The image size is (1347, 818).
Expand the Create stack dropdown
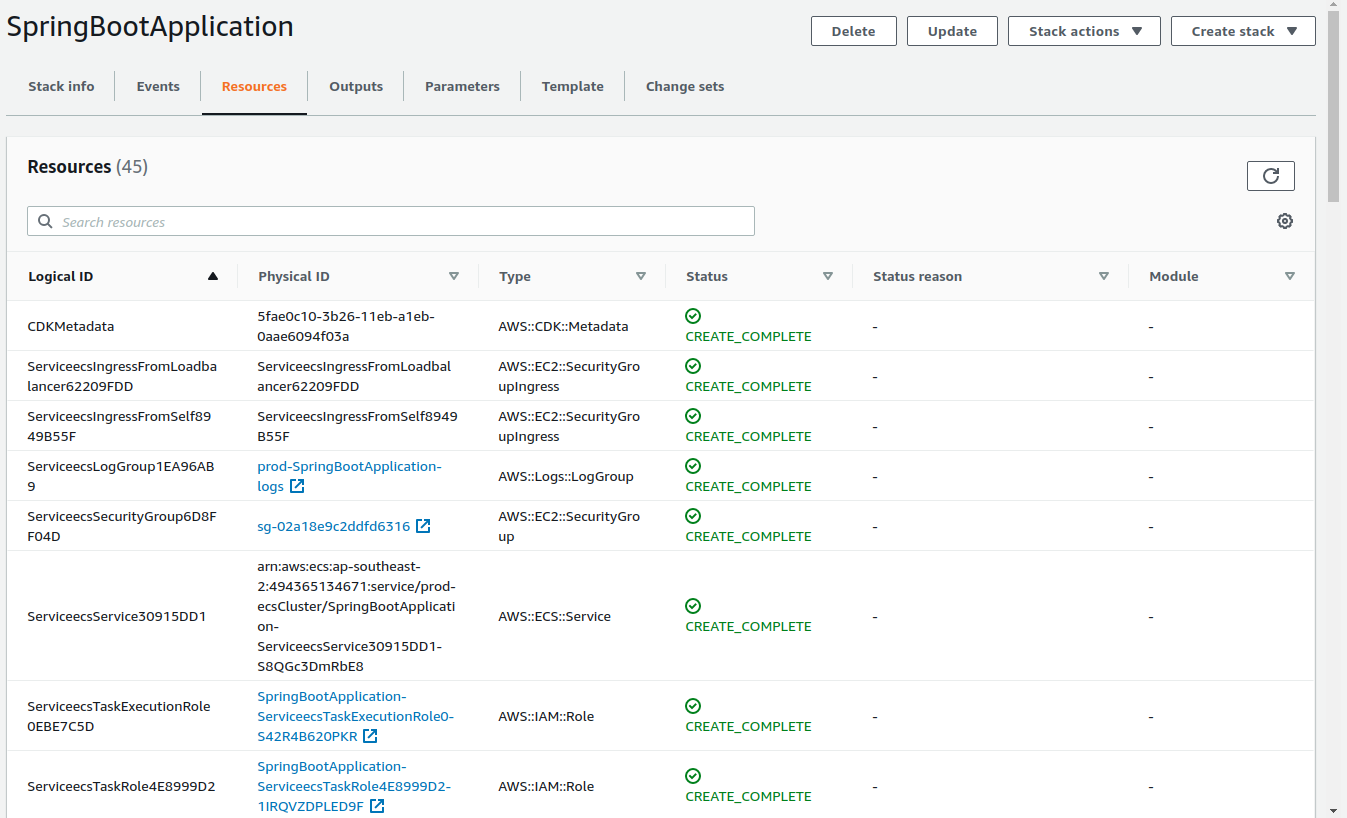(x=1243, y=31)
